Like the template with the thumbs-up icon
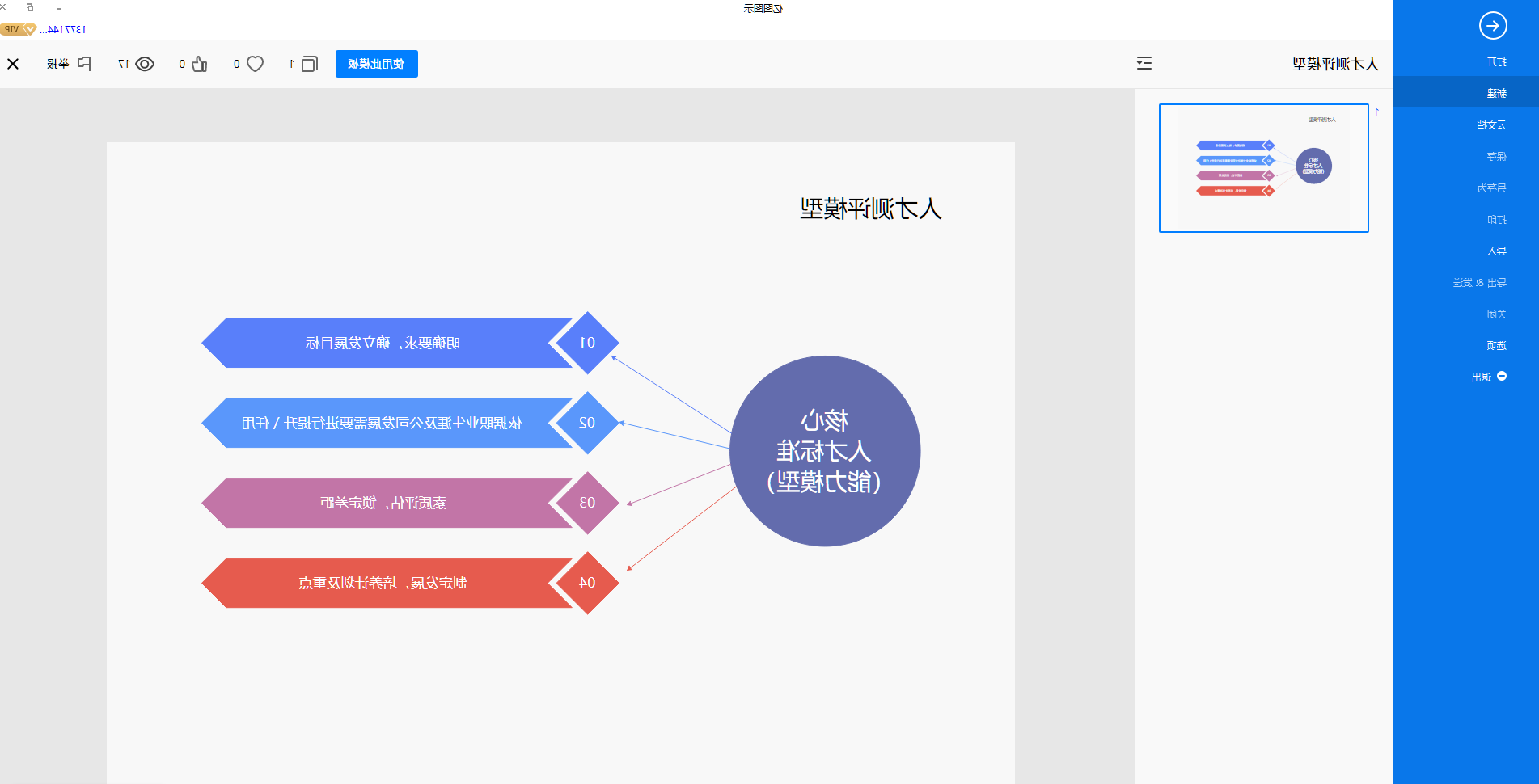This screenshot has width=1539, height=784. tap(199, 64)
